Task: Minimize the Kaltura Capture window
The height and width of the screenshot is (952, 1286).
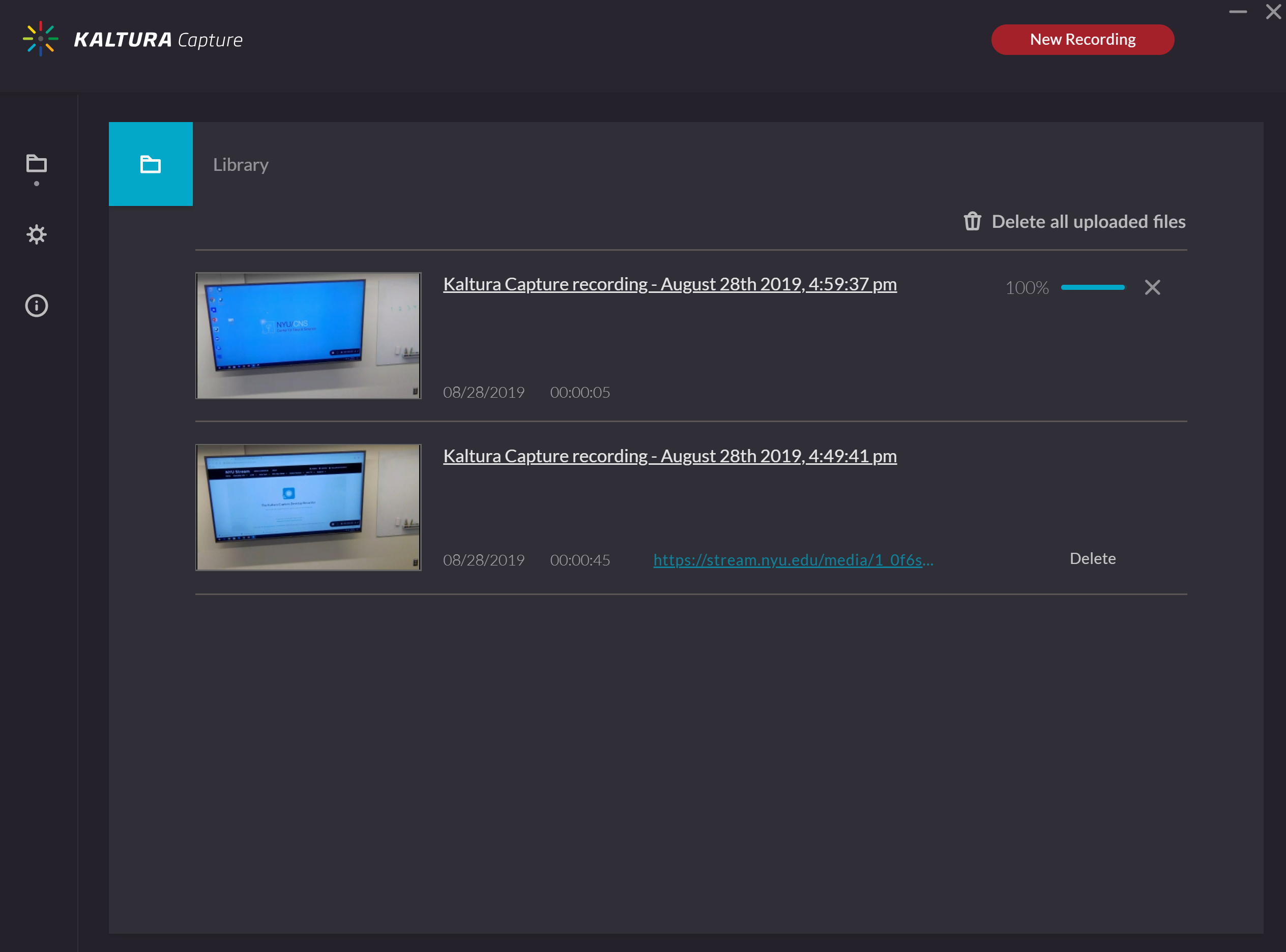Action: (x=1238, y=12)
